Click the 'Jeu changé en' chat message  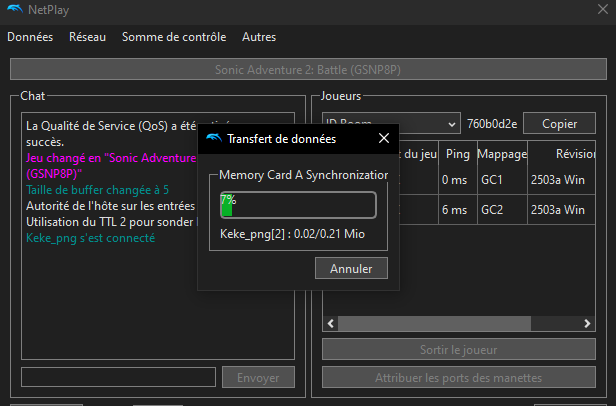point(111,165)
